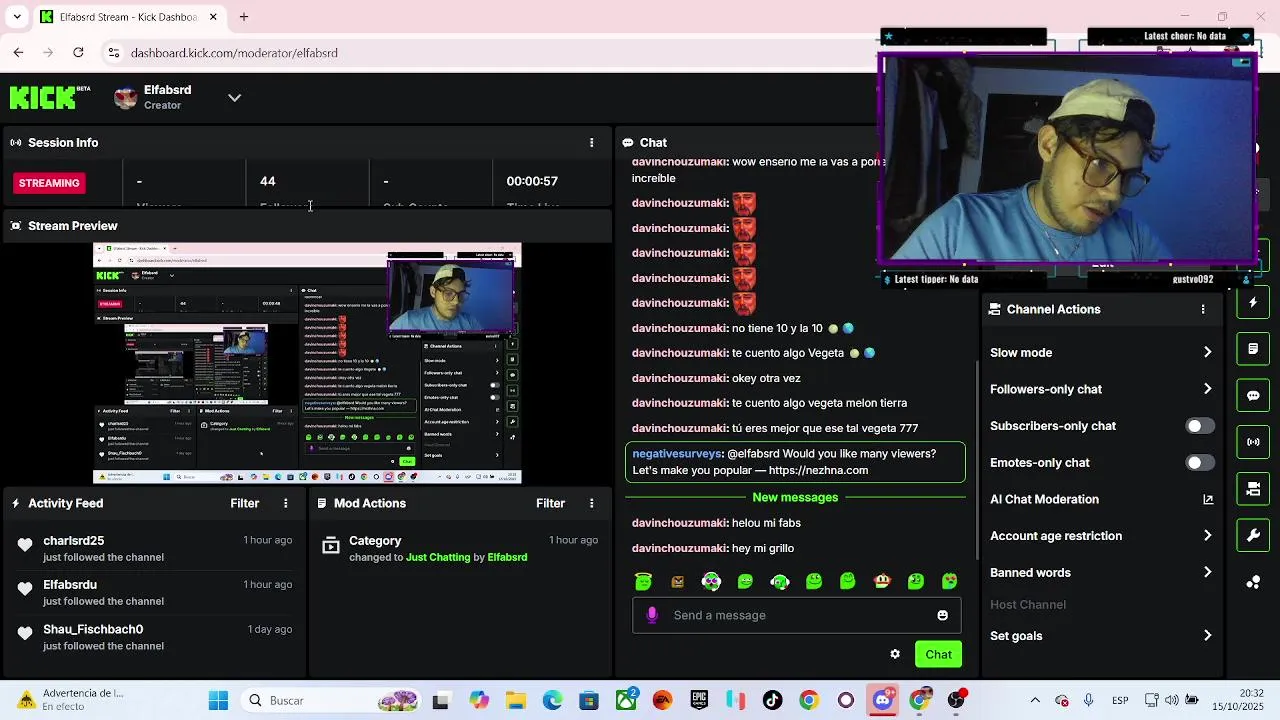The width and height of the screenshot is (1280, 720).
Task: Open Channel Actions three-dot menu
Action: tap(1203, 309)
